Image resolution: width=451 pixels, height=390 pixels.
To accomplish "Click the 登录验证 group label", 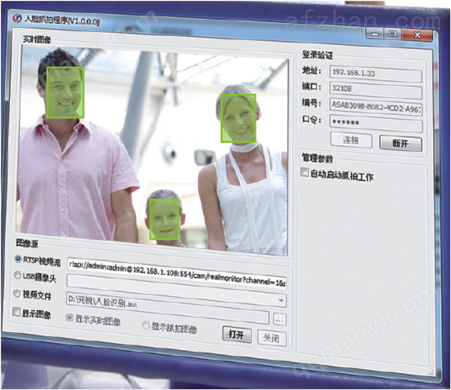I will (317, 55).
